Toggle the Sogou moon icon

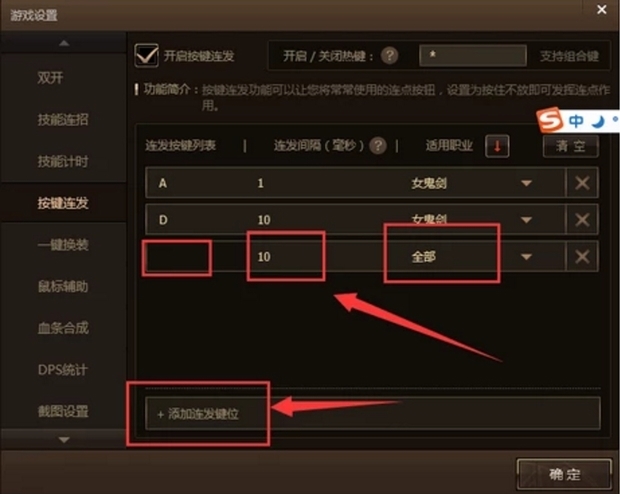[598, 121]
